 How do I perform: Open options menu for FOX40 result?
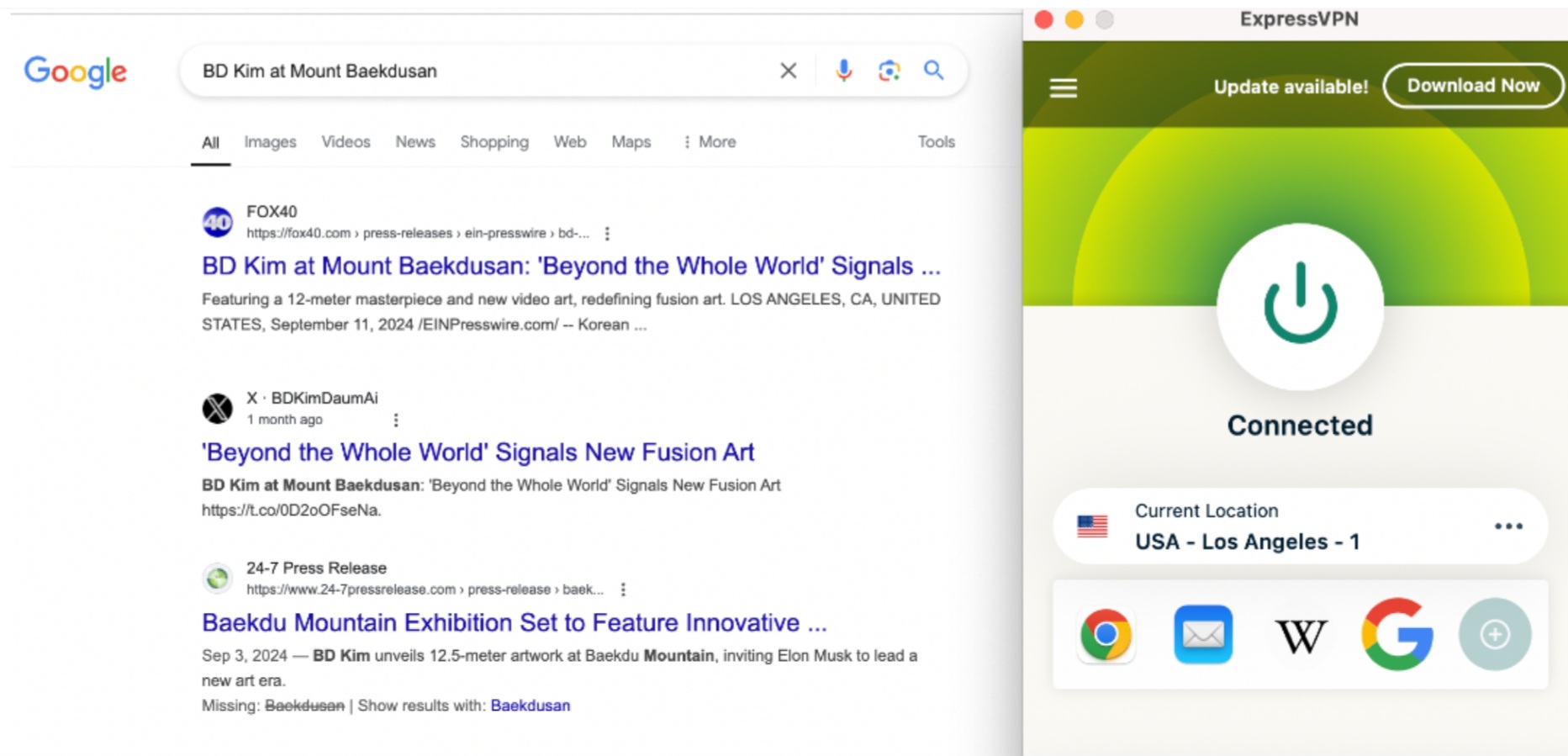coord(607,234)
